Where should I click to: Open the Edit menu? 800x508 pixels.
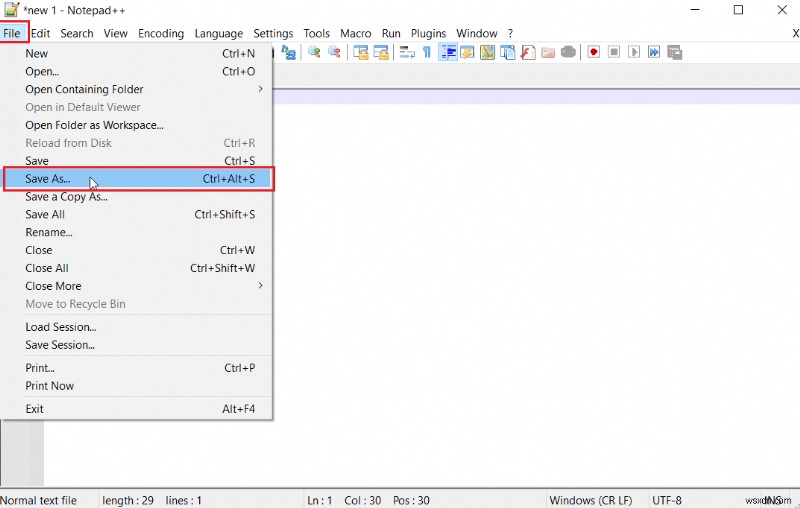pos(40,33)
